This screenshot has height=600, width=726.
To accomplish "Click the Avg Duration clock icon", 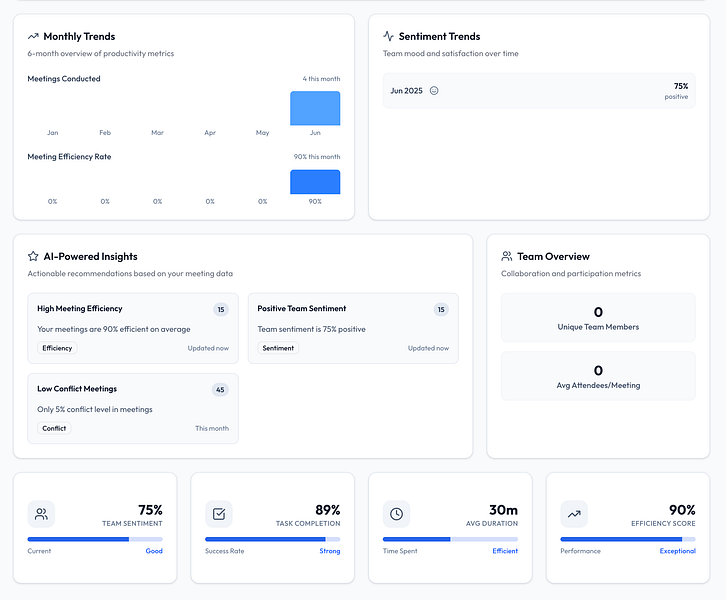I will pyautogui.click(x=396, y=514).
